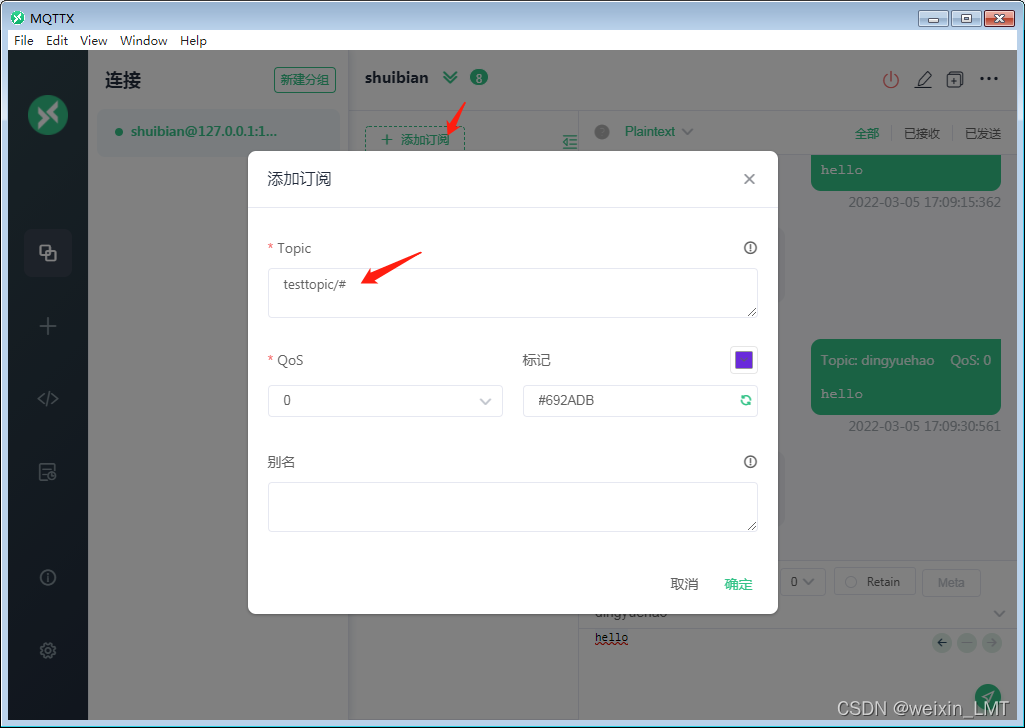Click the Topic help info icon
The image size is (1025, 728).
[750, 248]
